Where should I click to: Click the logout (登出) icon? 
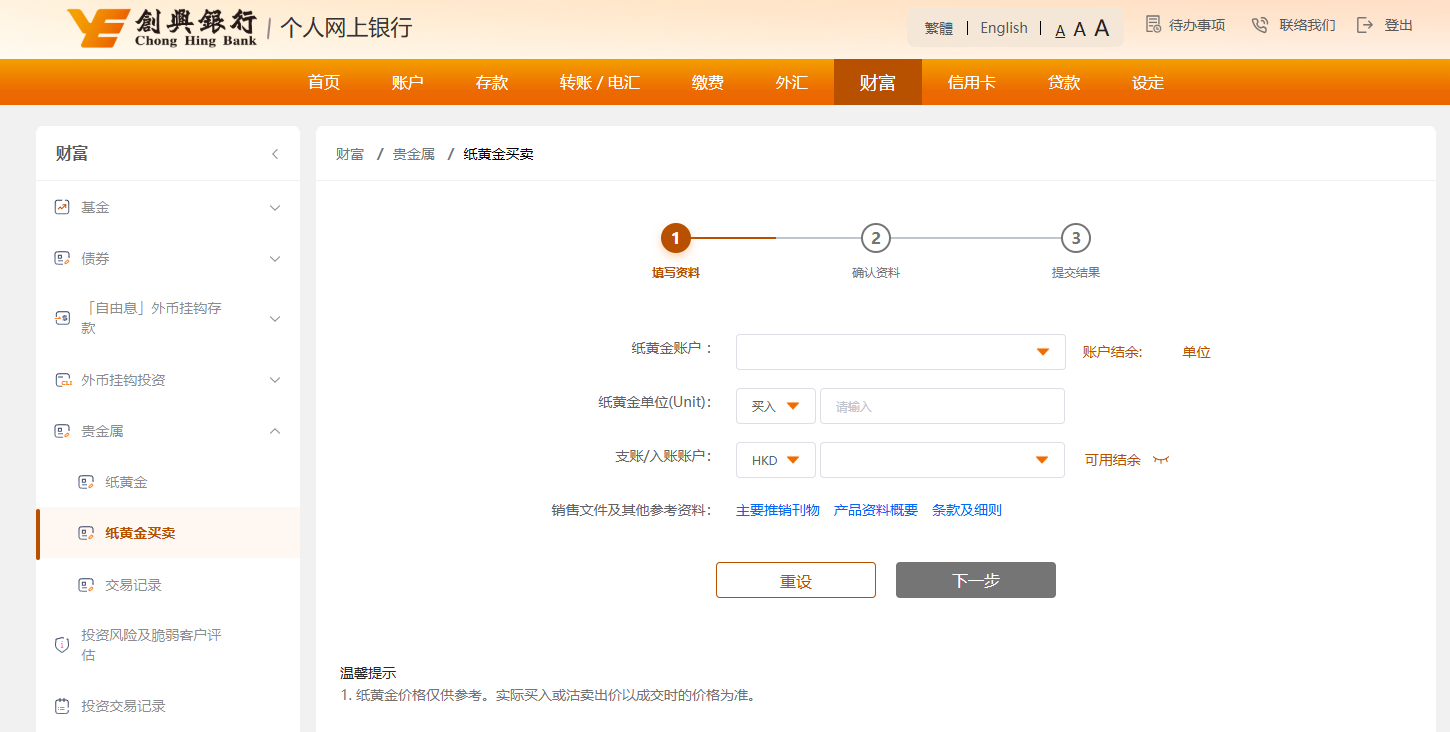[x=1365, y=25]
